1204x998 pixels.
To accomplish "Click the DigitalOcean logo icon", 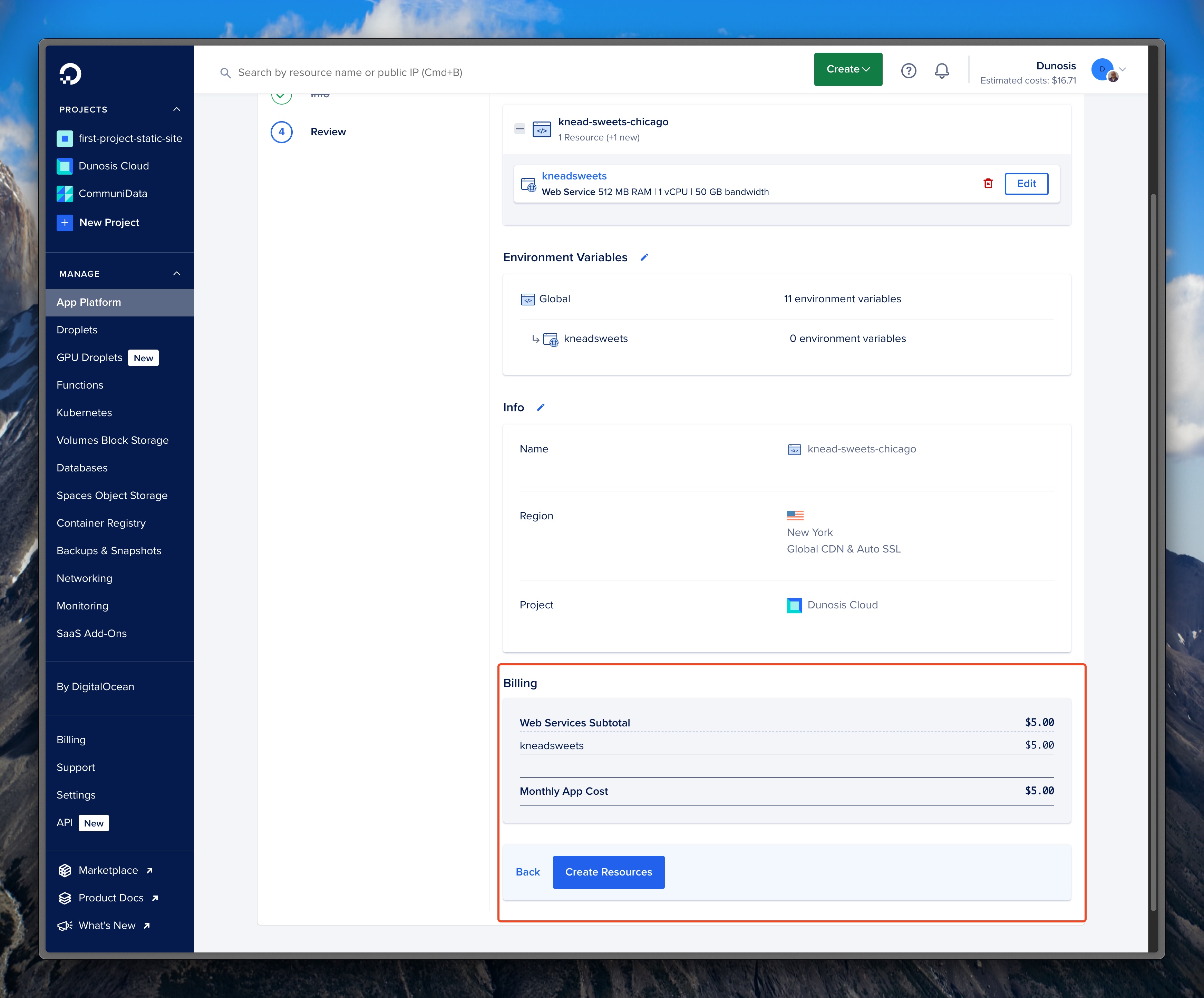I will click(70, 74).
